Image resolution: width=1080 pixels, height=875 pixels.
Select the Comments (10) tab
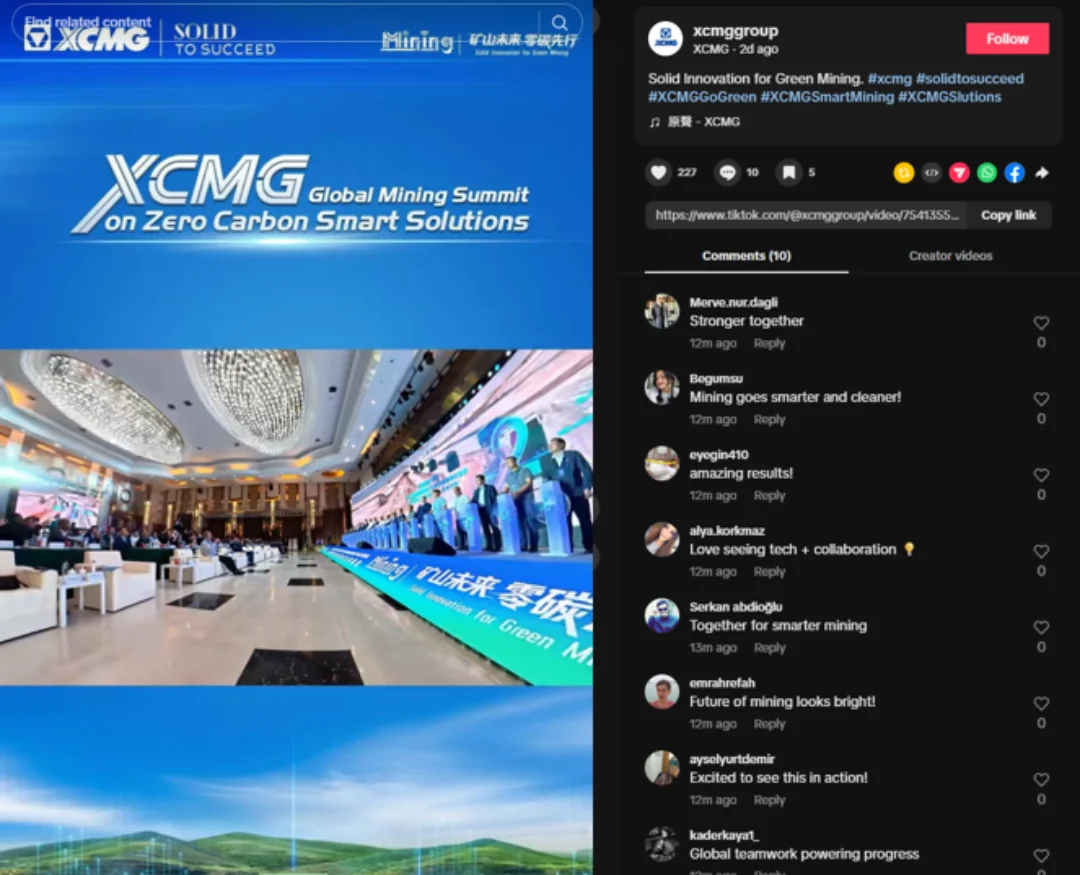click(747, 256)
